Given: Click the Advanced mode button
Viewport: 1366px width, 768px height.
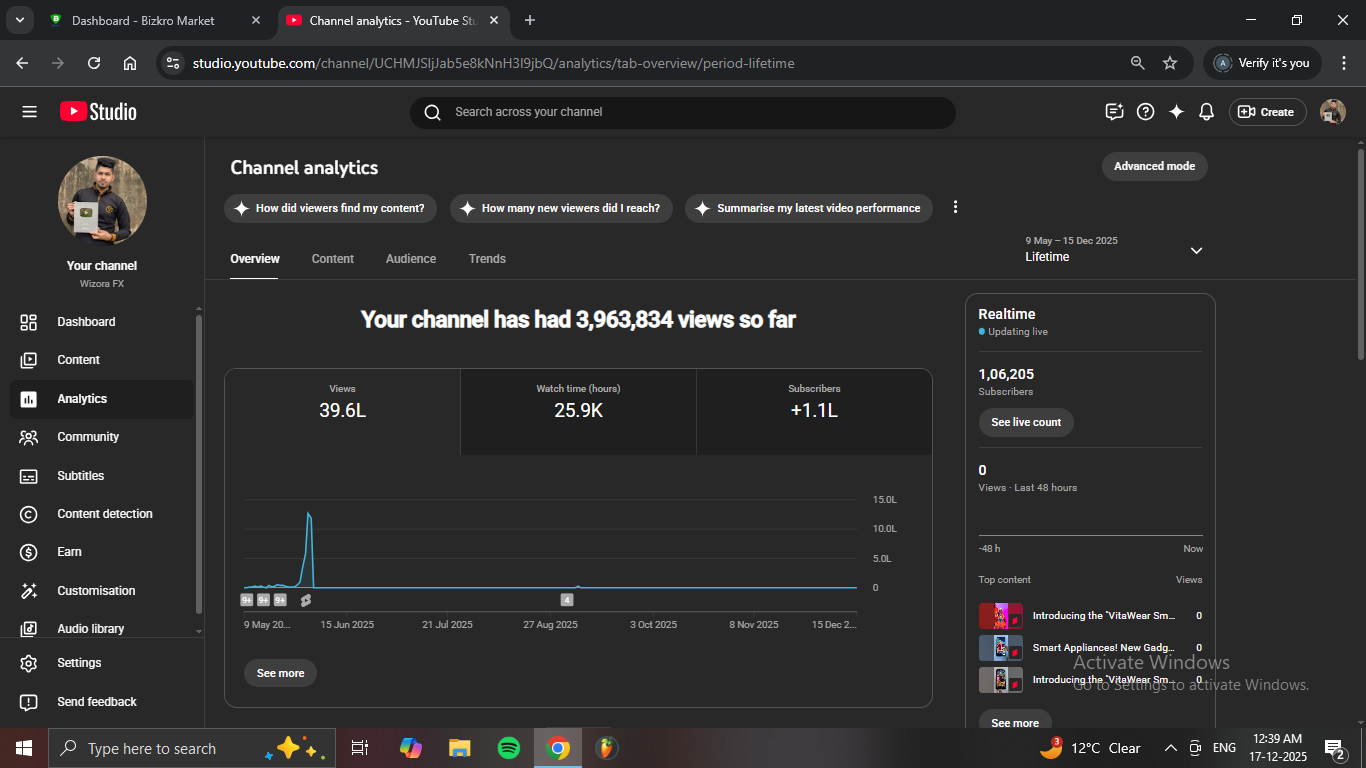Looking at the screenshot, I should pyautogui.click(x=1154, y=166).
